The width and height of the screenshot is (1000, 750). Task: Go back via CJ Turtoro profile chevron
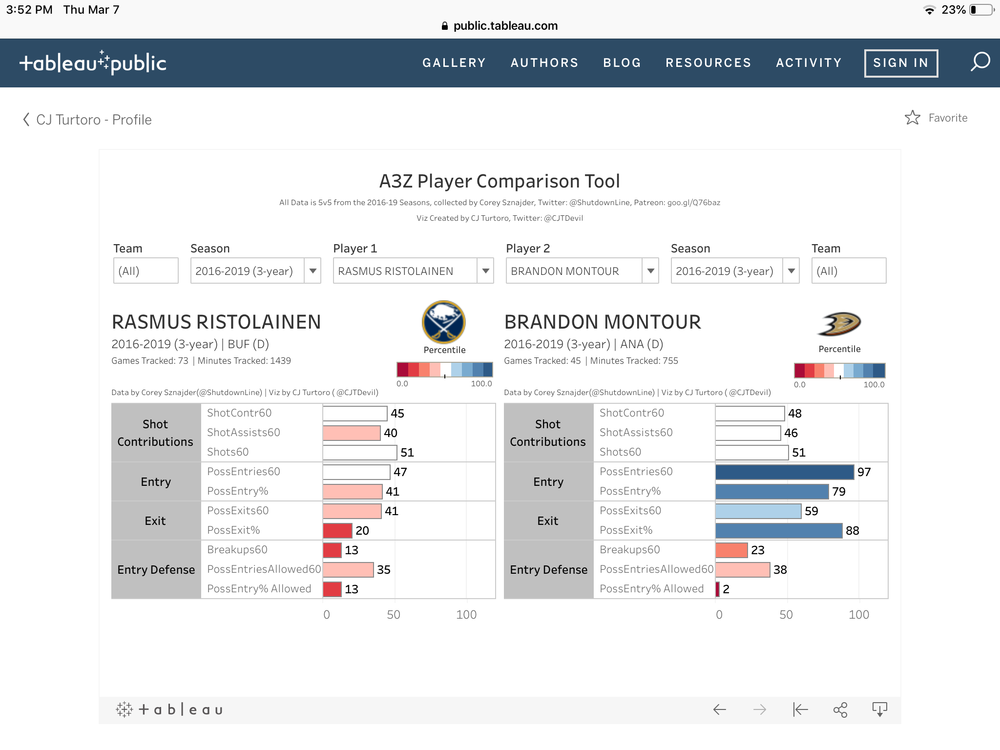(x=26, y=119)
